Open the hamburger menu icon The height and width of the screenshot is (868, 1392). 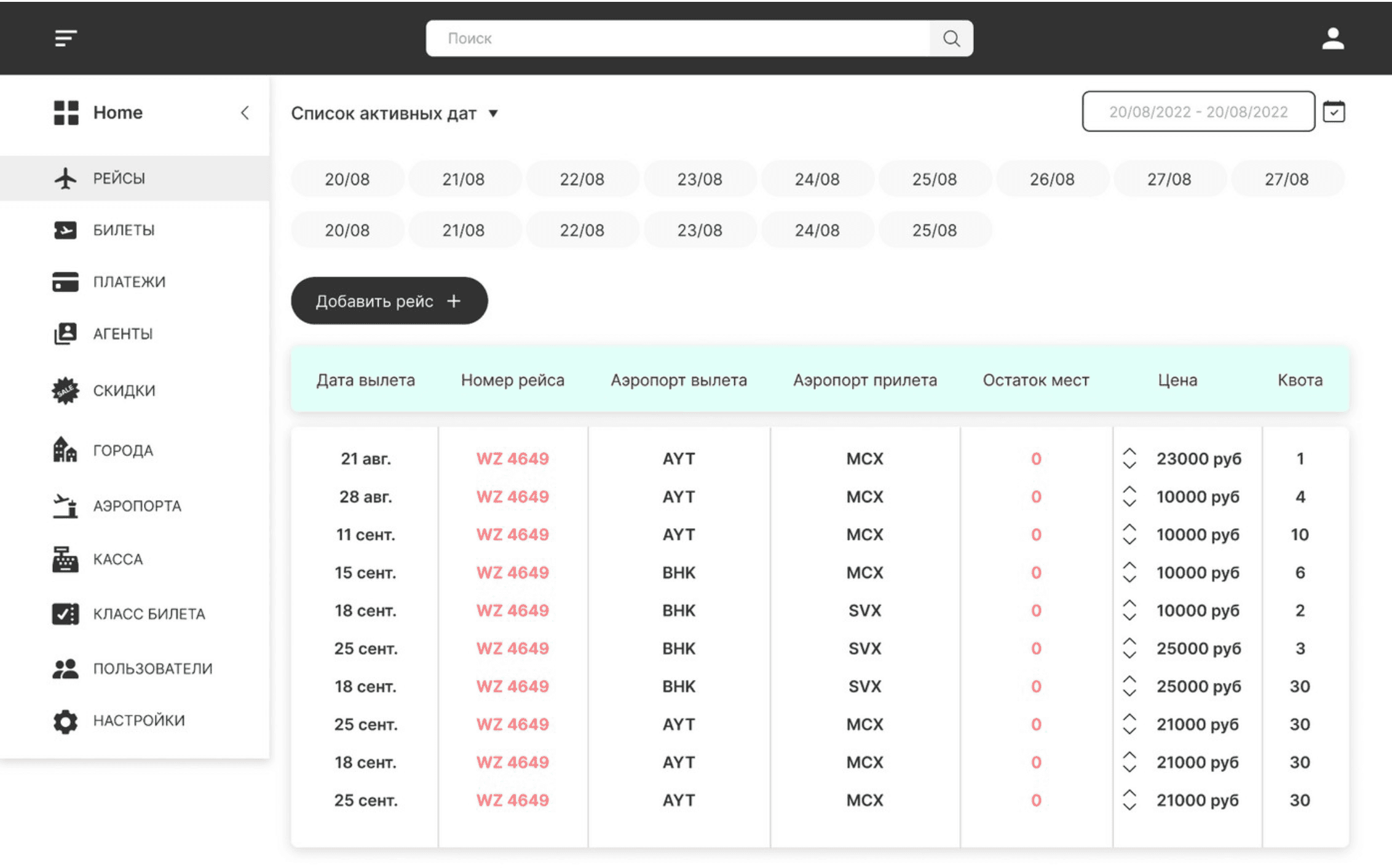point(65,38)
